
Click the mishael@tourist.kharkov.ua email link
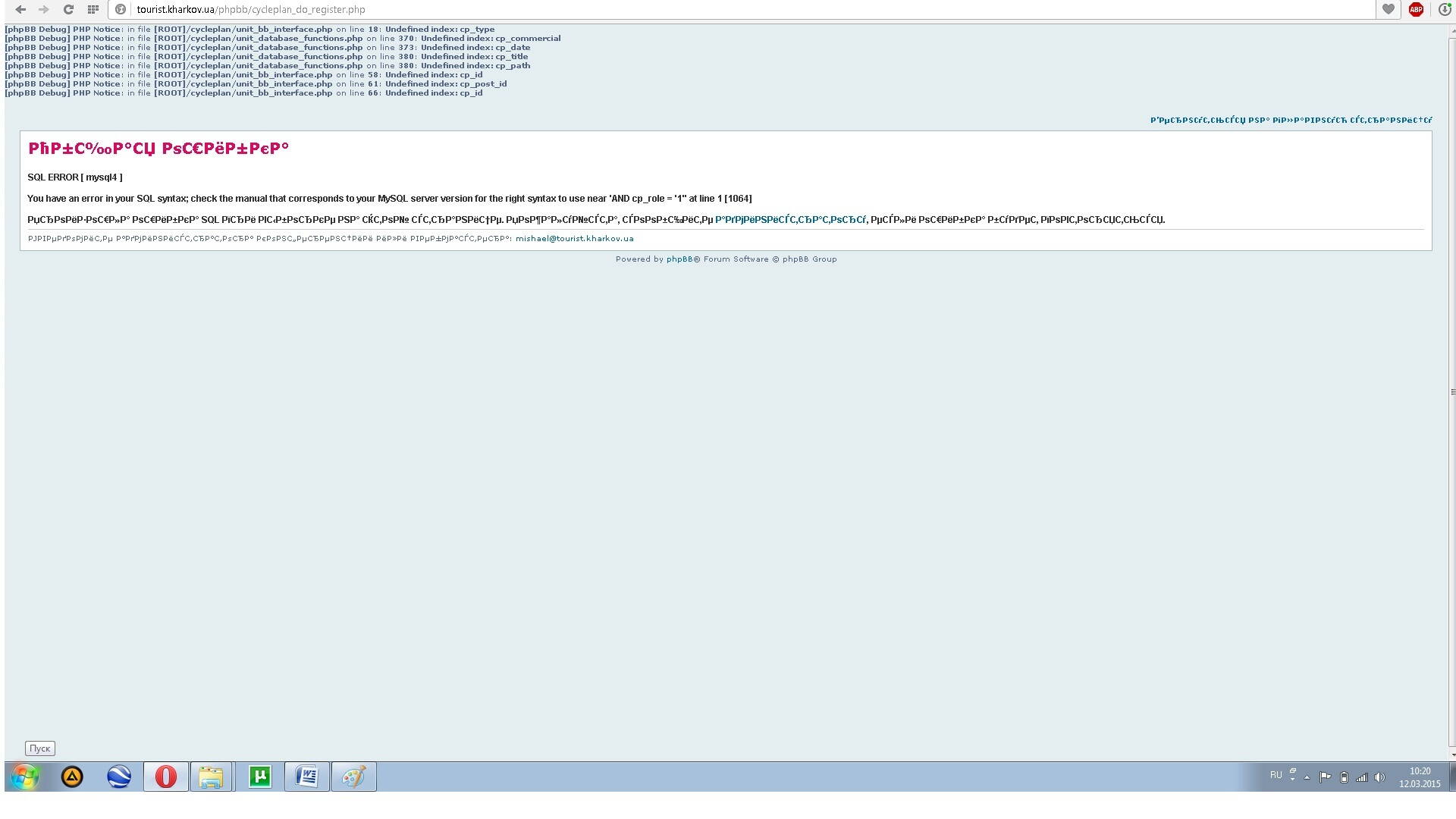[x=574, y=238]
